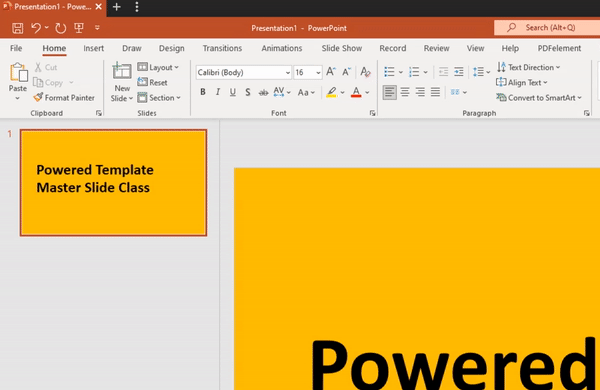
Task: Open the Transitions tab
Action: coord(222,48)
